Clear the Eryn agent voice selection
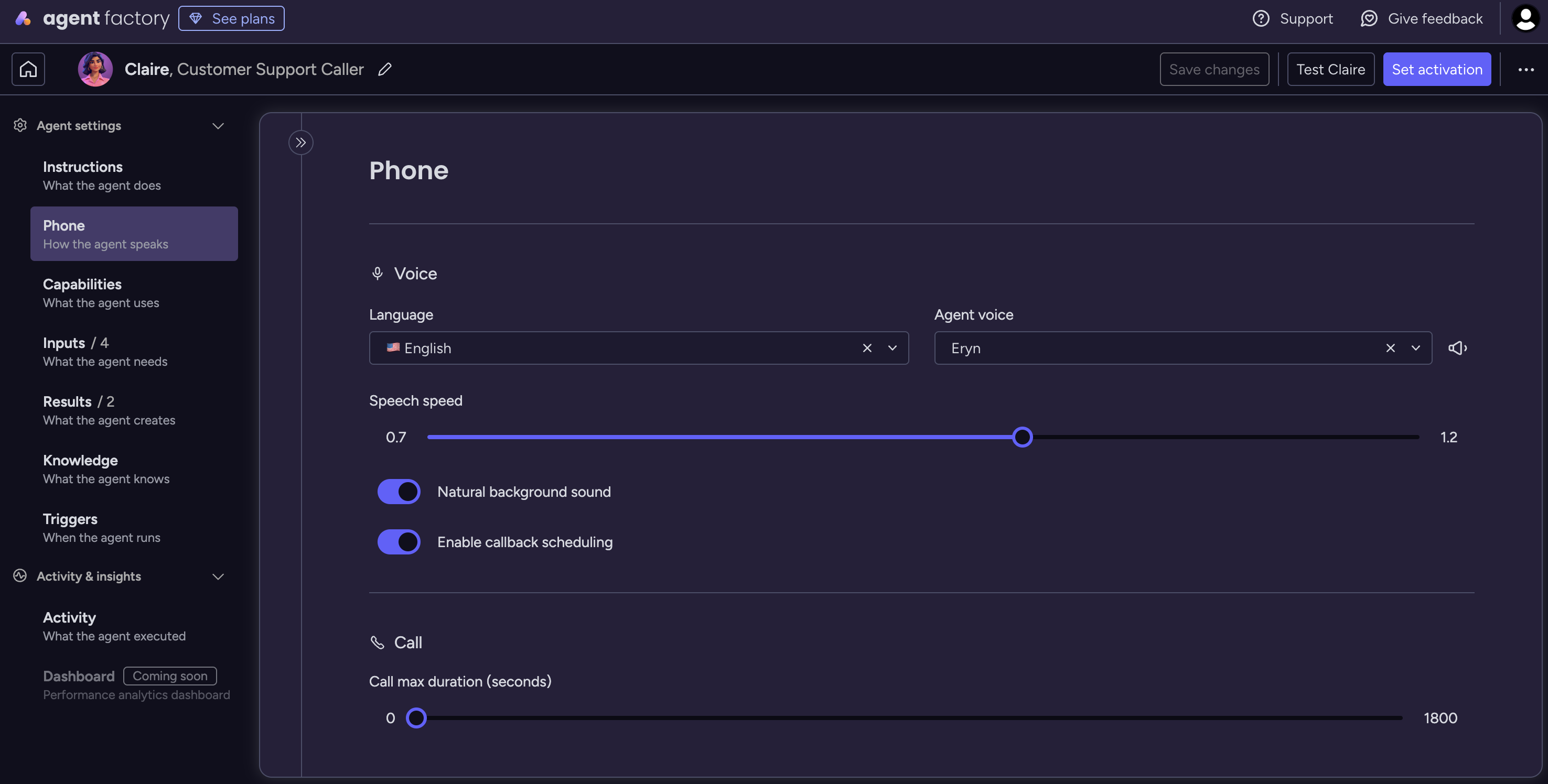1548x784 pixels. [1390, 348]
